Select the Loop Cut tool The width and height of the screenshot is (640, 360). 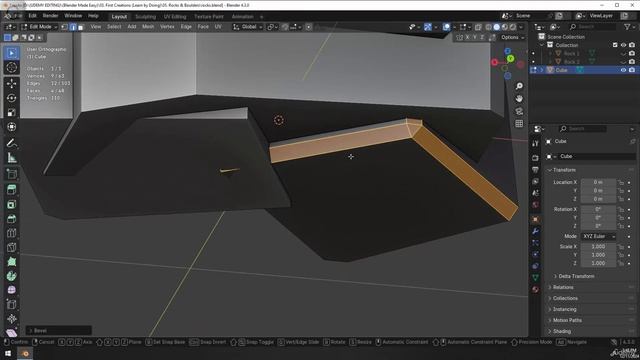11,233
